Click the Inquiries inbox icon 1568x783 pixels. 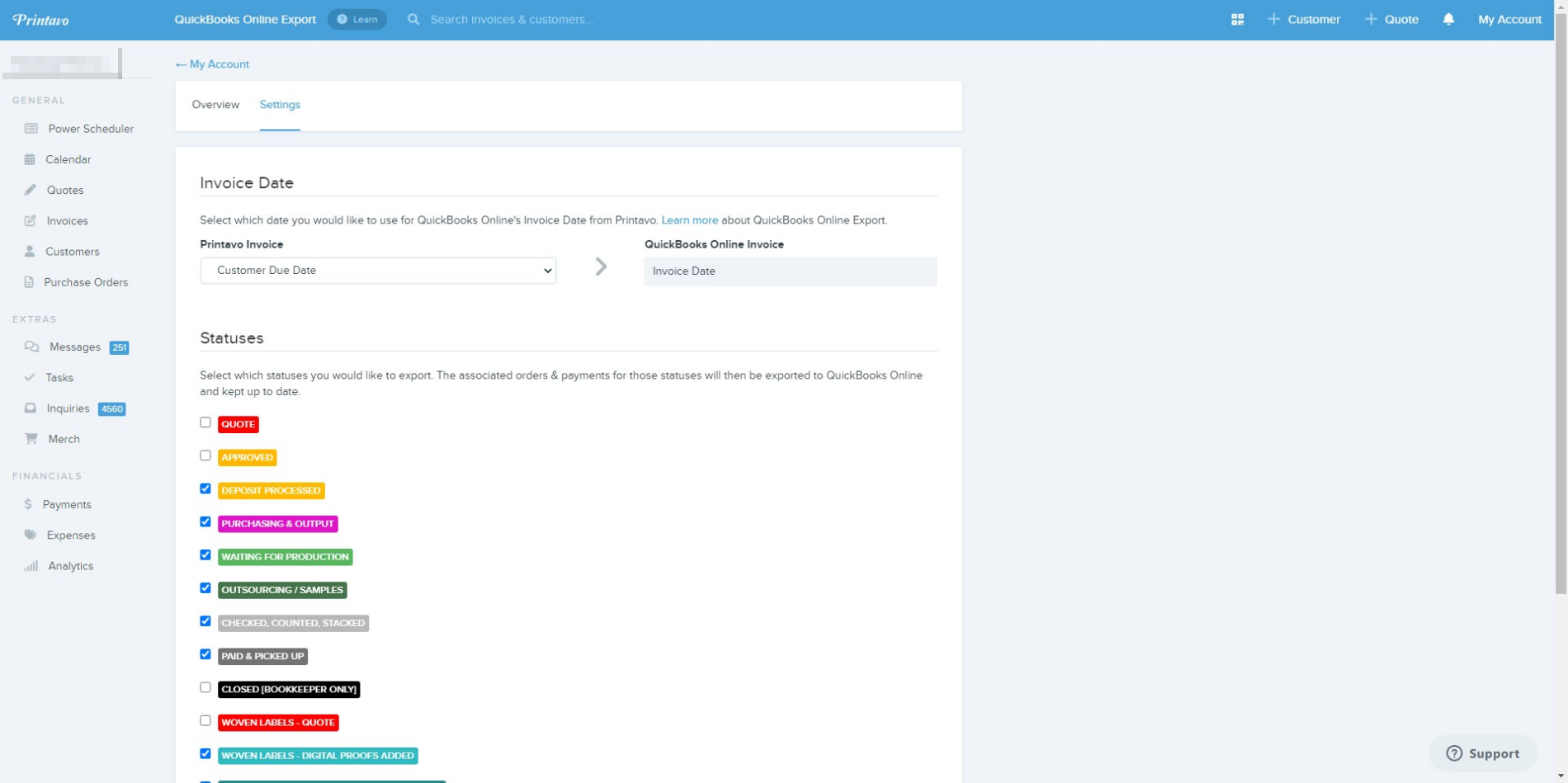click(x=31, y=408)
